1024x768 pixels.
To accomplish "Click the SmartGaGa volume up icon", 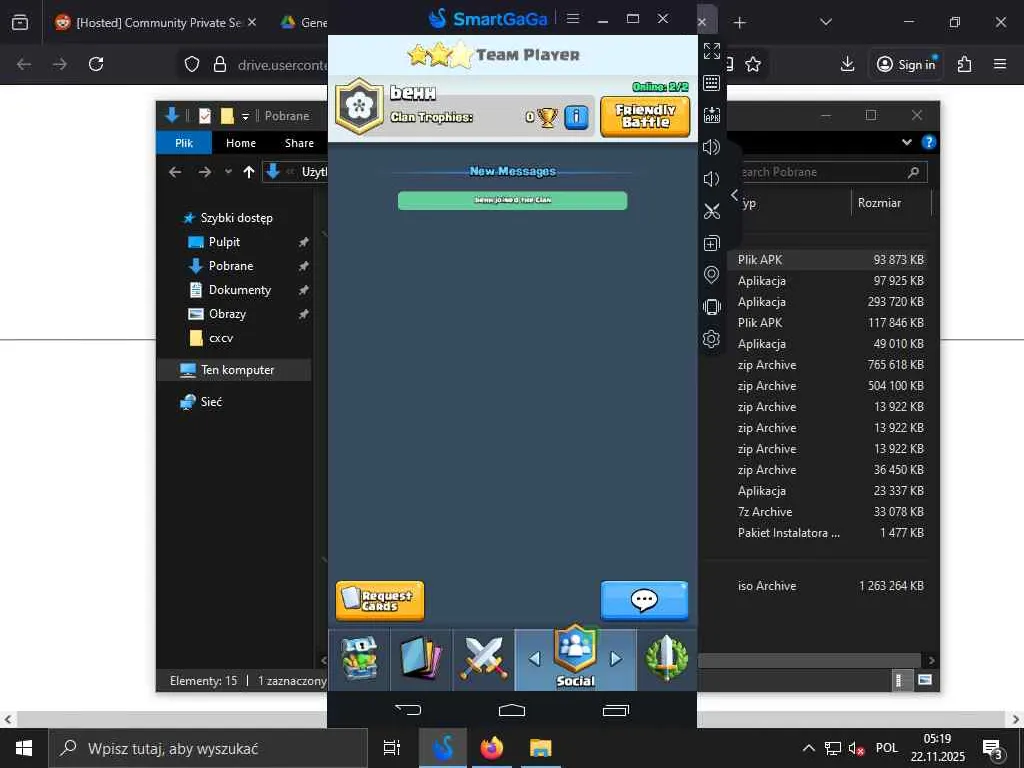I will click(712, 147).
